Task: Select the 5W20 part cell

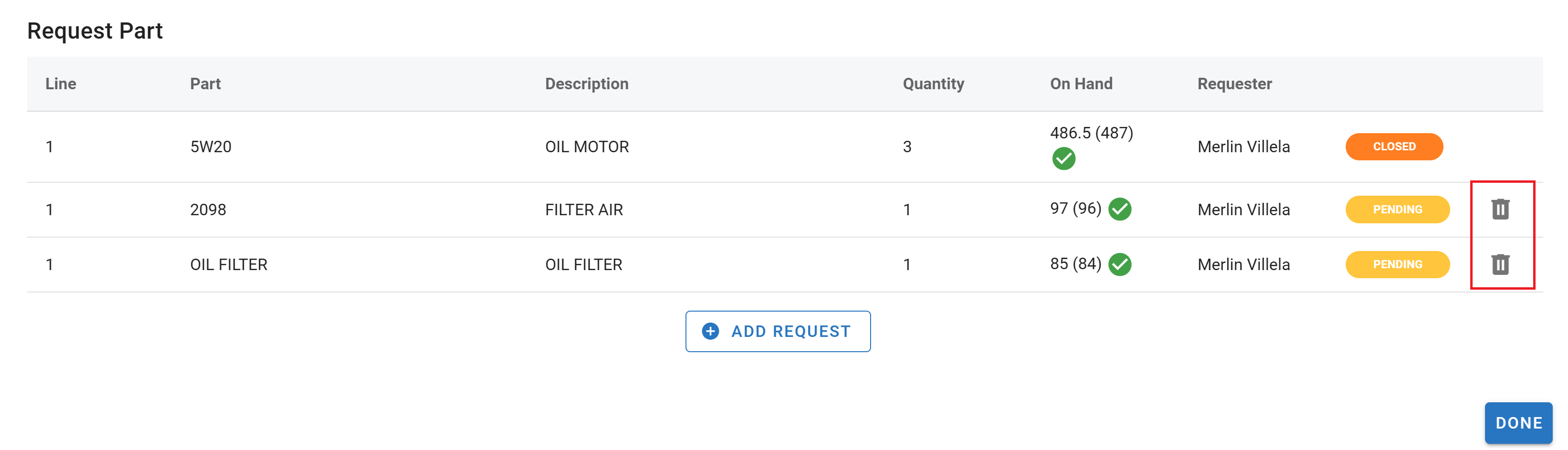Action: (x=210, y=147)
